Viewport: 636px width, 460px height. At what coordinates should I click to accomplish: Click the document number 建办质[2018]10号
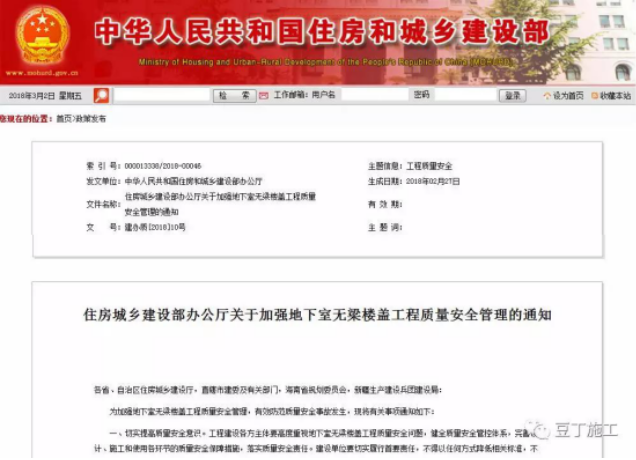155,227
